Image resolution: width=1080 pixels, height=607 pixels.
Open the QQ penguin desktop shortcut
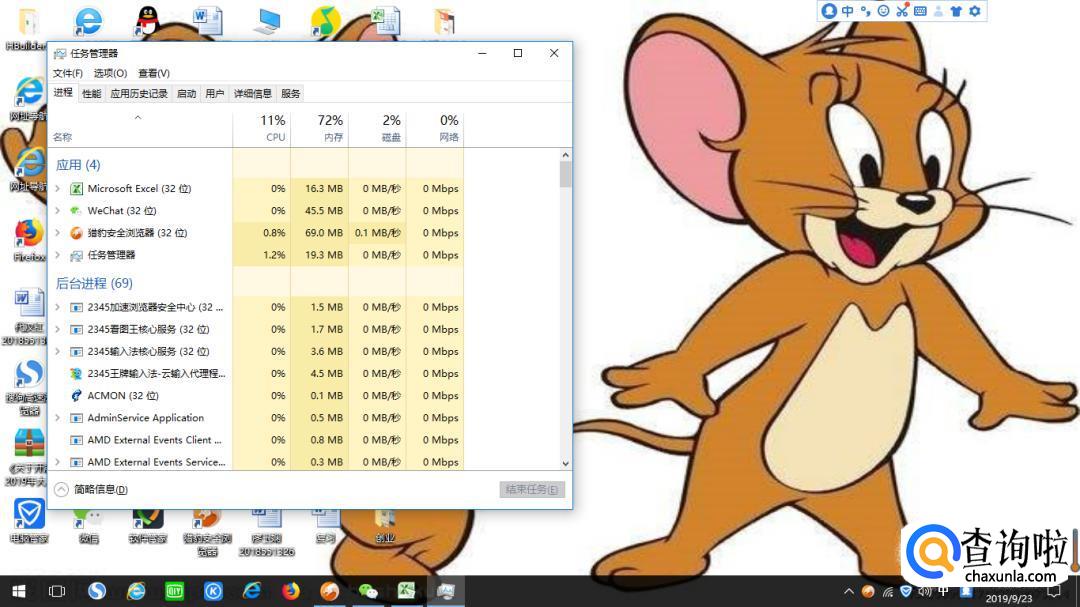(147, 22)
